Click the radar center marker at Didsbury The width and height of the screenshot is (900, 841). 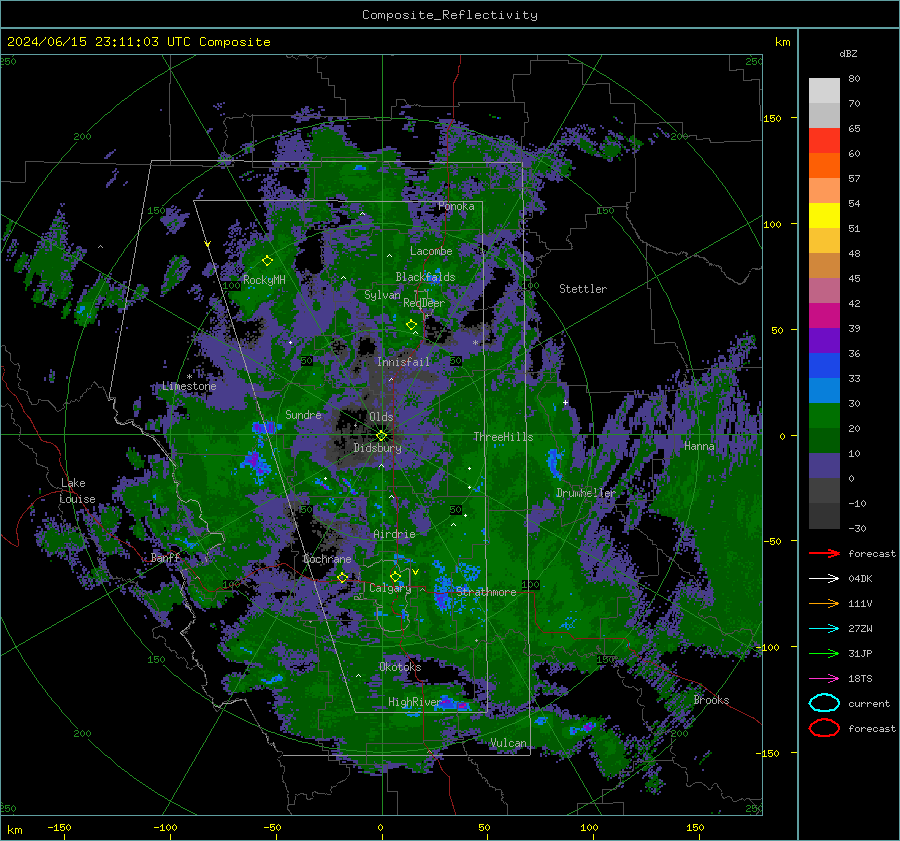(x=381, y=436)
